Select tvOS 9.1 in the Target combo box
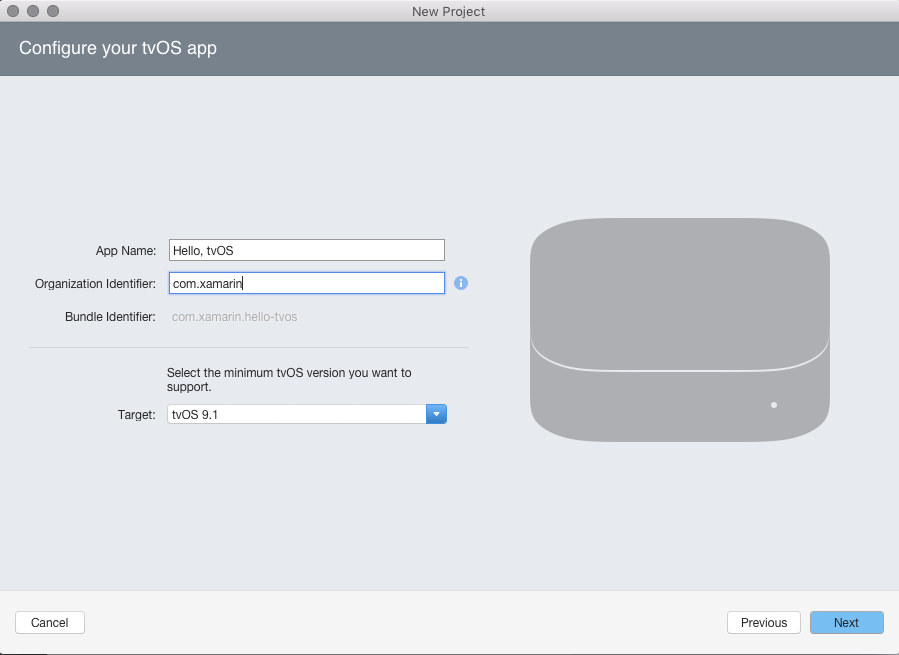The height and width of the screenshot is (655, 899). coord(300,413)
